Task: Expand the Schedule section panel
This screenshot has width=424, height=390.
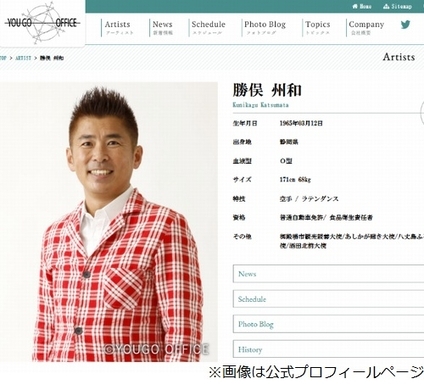Action: (x=328, y=299)
